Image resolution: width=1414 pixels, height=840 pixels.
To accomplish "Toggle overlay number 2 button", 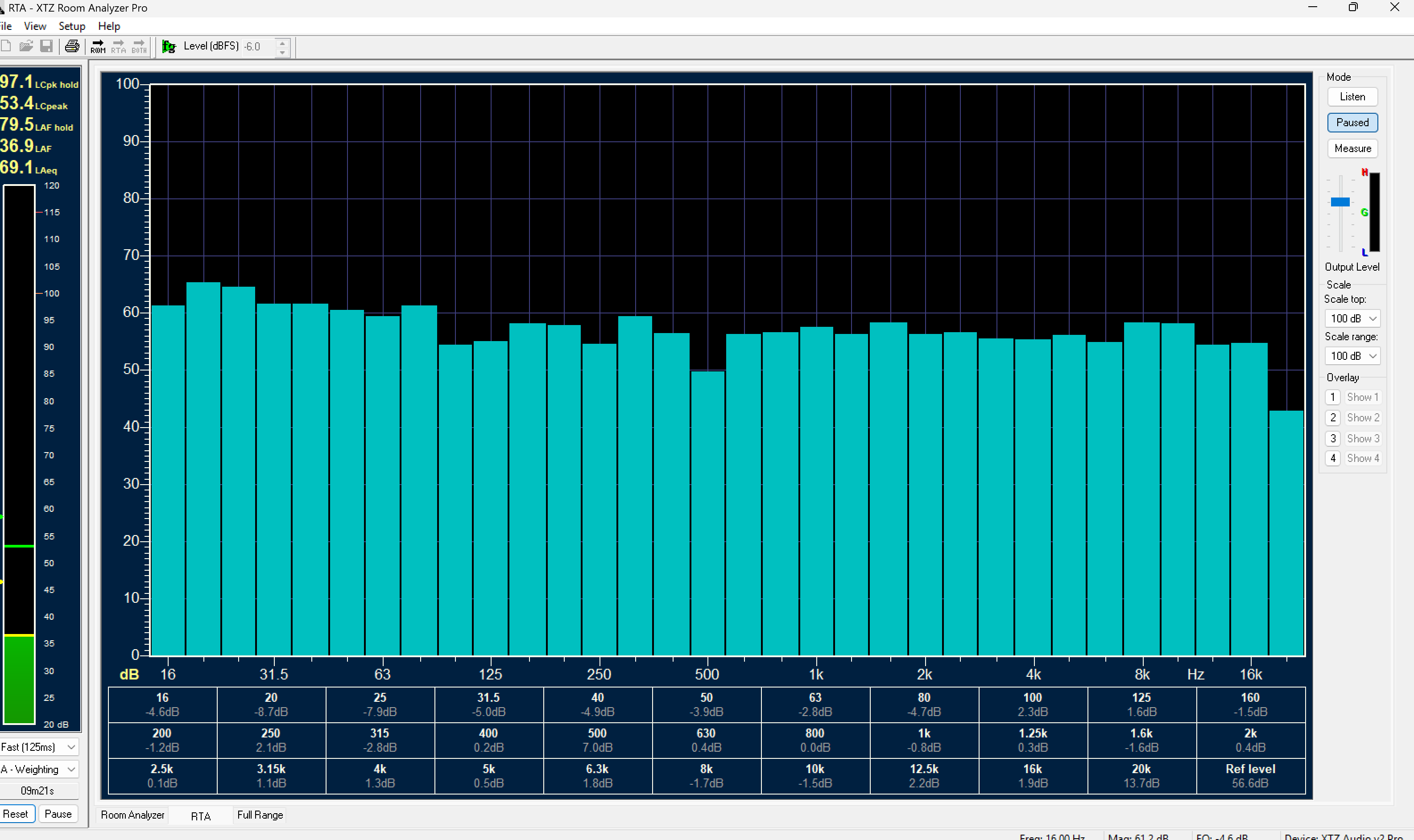I will [x=1332, y=417].
